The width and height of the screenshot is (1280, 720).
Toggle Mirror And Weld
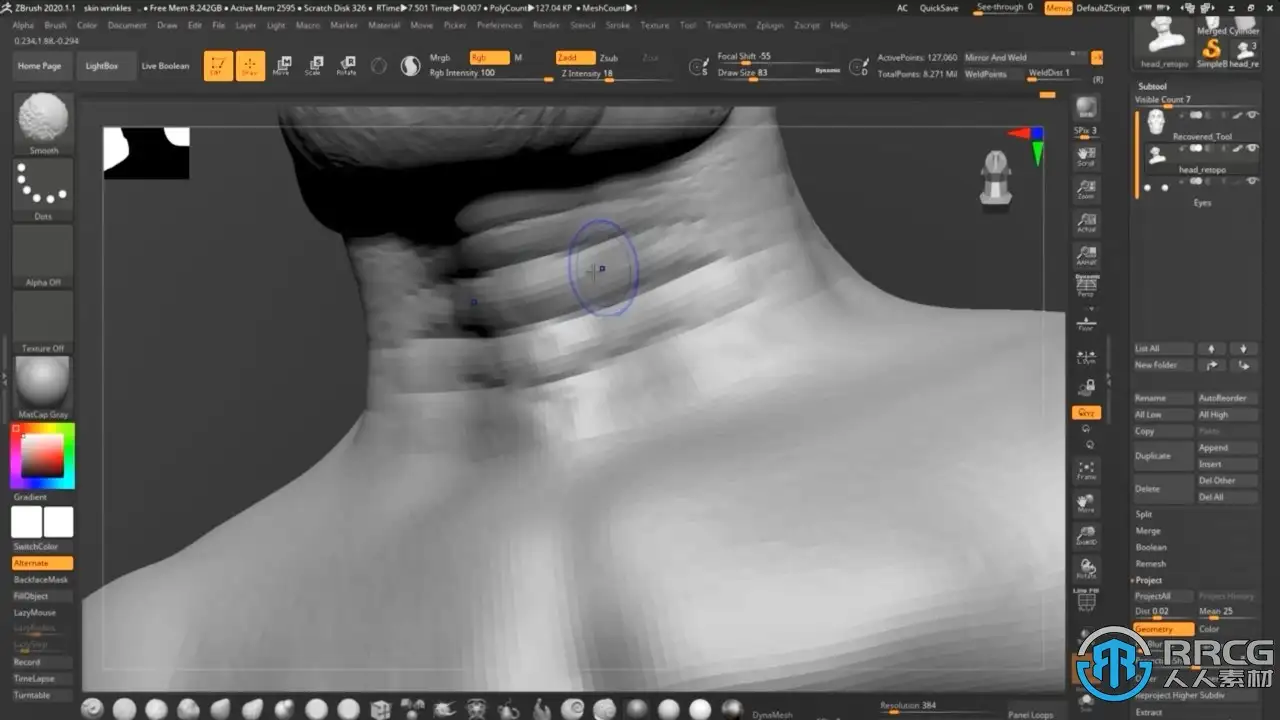1024,58
